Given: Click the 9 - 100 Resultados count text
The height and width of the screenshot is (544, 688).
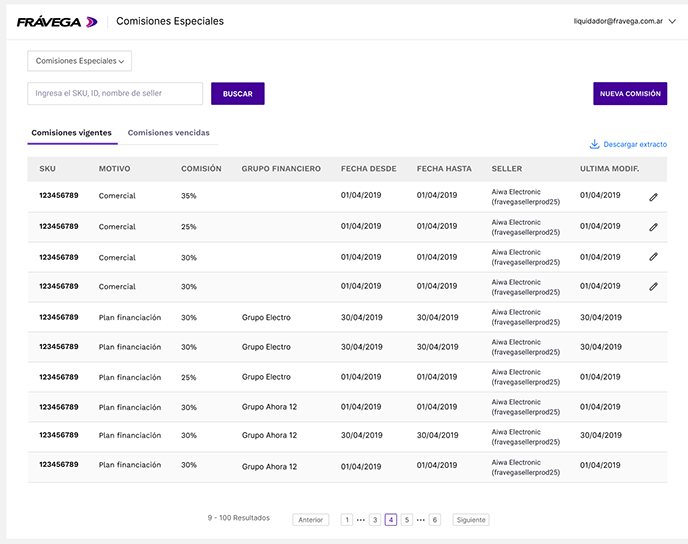Looking at the screenshot, I should (239, 518).
